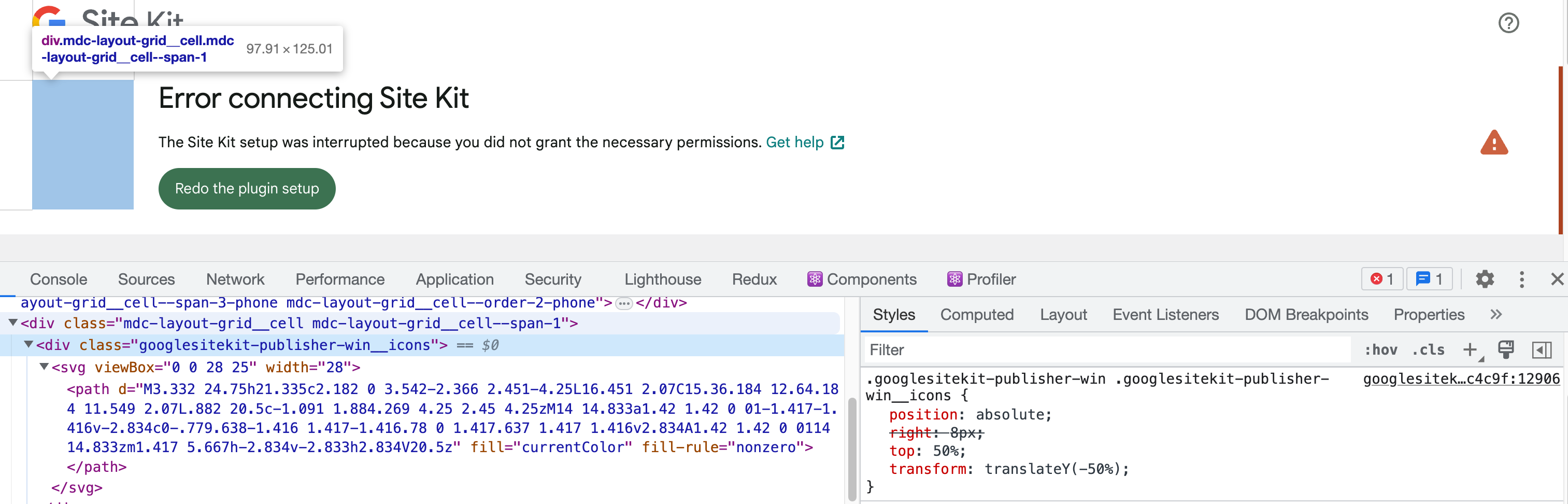Click the new style rule plus icon
The width and height of the screenshot is (1568, 504).
click(x=1471, y=350)
